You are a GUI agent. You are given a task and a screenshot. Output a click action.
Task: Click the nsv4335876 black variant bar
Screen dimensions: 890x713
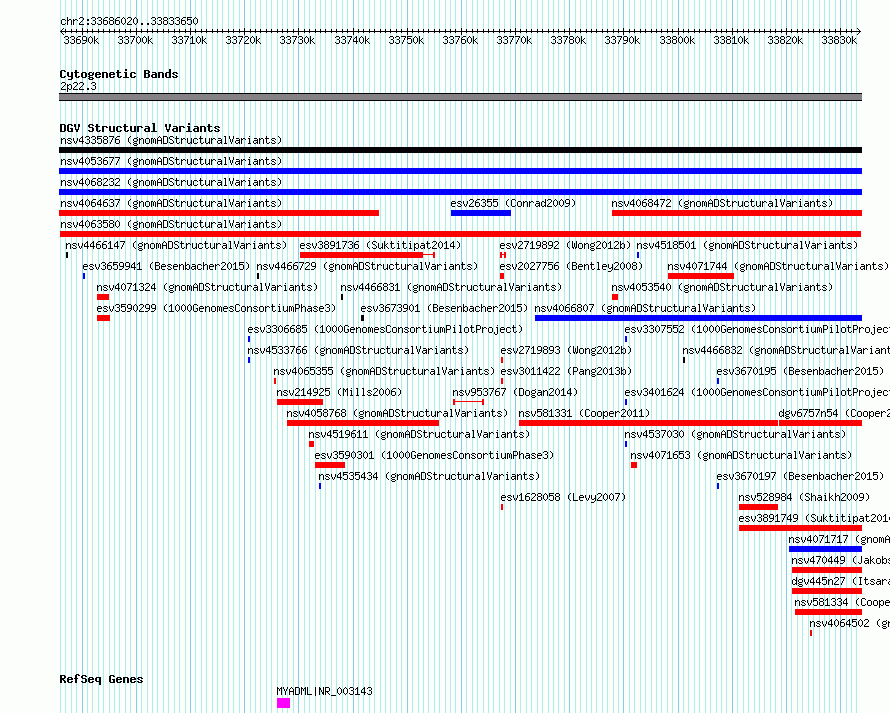(460, 150)
